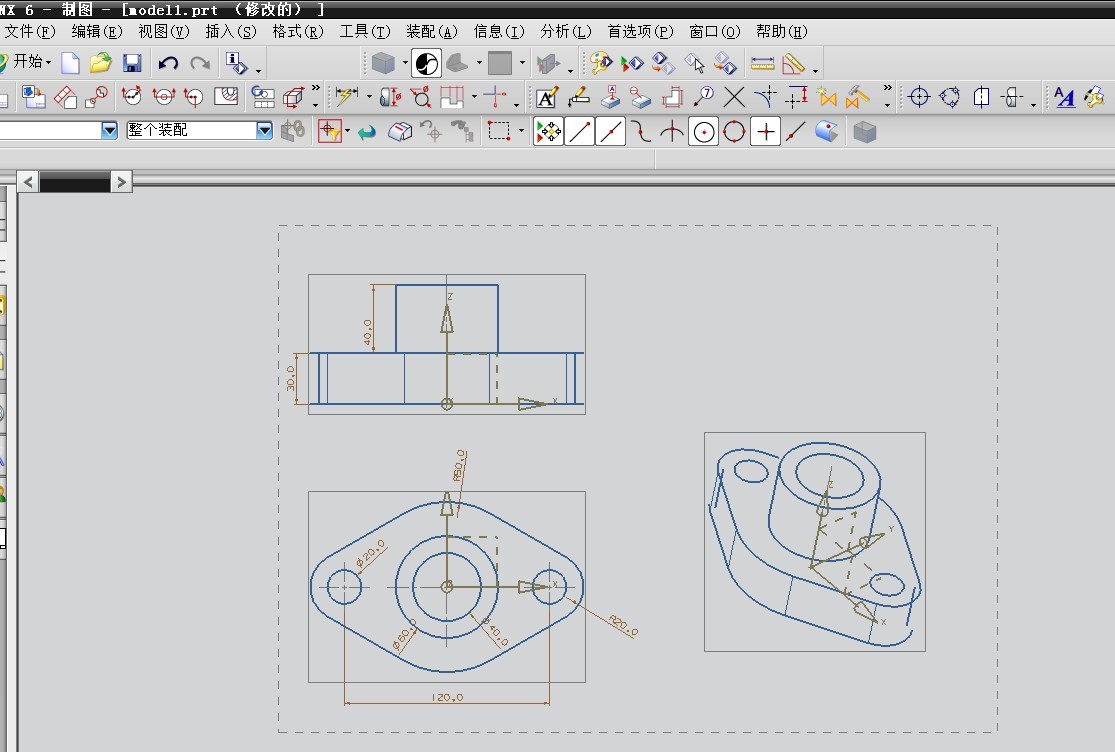Toggle Enable Snap Points
Screen dimensions: 1115x752
(548, 132)
